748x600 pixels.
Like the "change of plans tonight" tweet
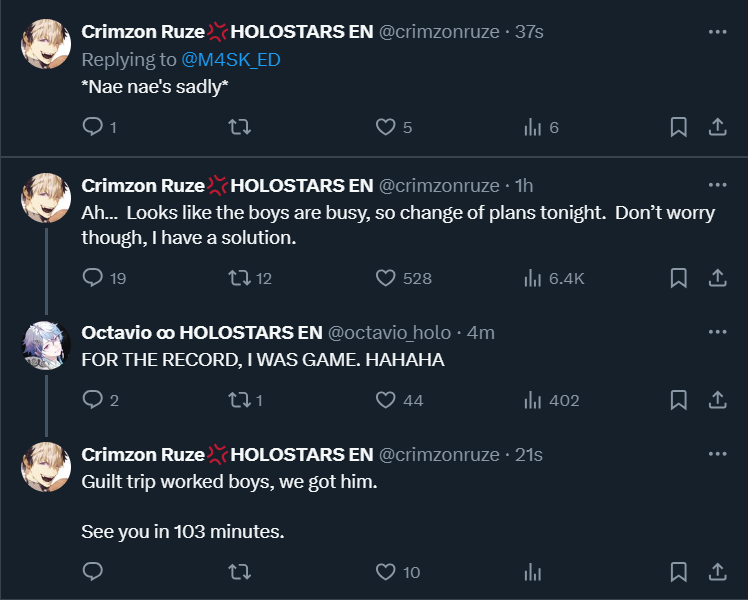pyautogui.click(x=386, y=277)
